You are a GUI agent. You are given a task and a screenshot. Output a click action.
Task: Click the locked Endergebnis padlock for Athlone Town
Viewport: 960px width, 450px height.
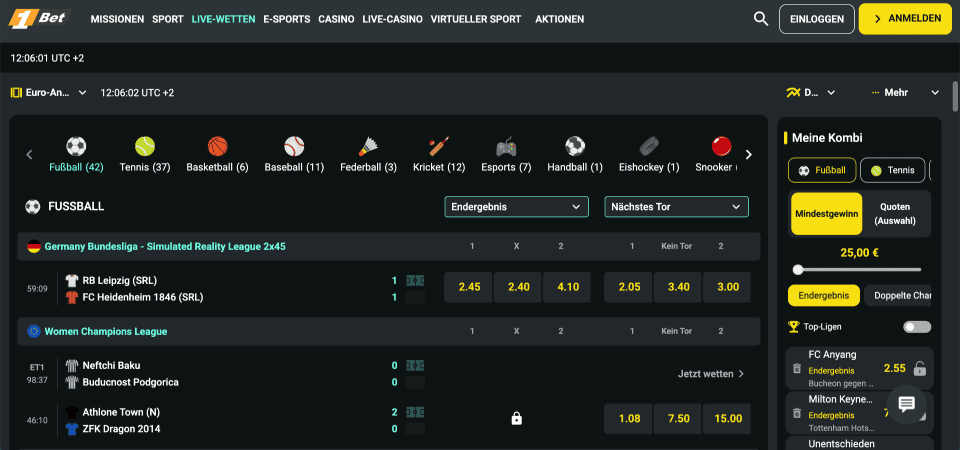click(516, 419)
